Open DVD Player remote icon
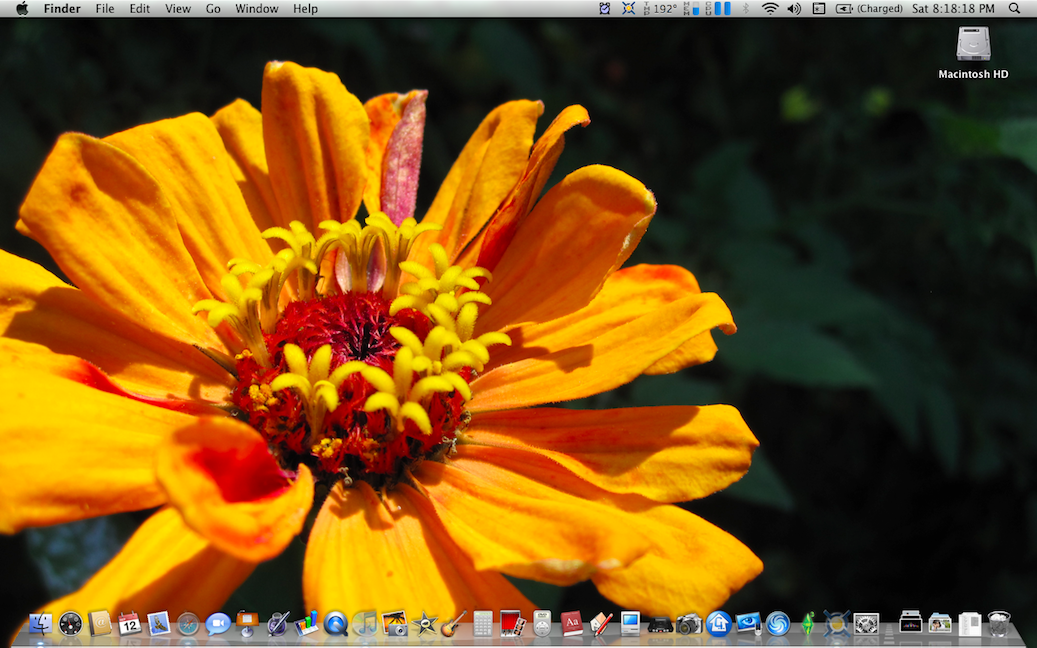 [x=542, y=624]
